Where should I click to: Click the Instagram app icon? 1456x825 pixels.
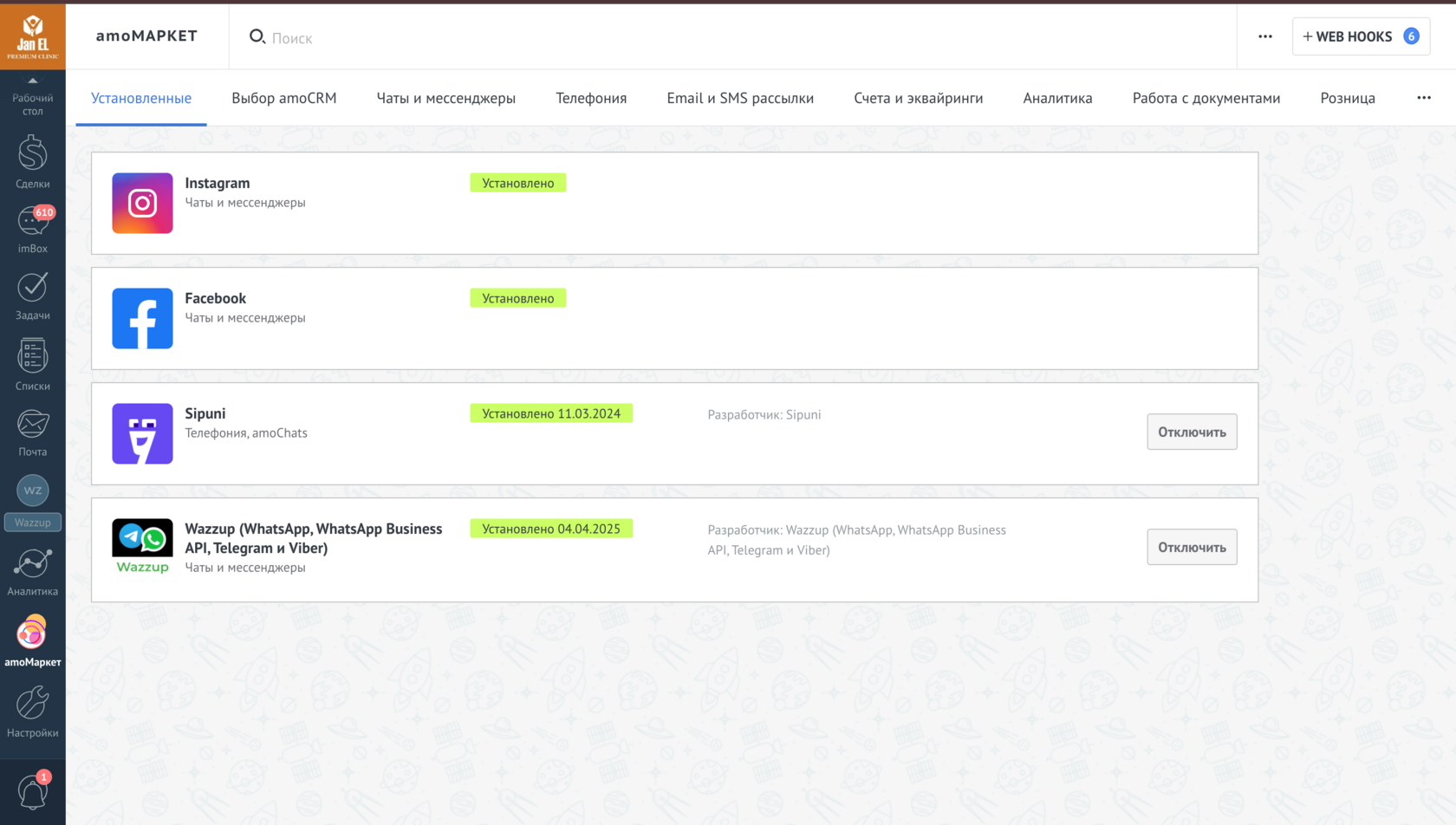142,203
